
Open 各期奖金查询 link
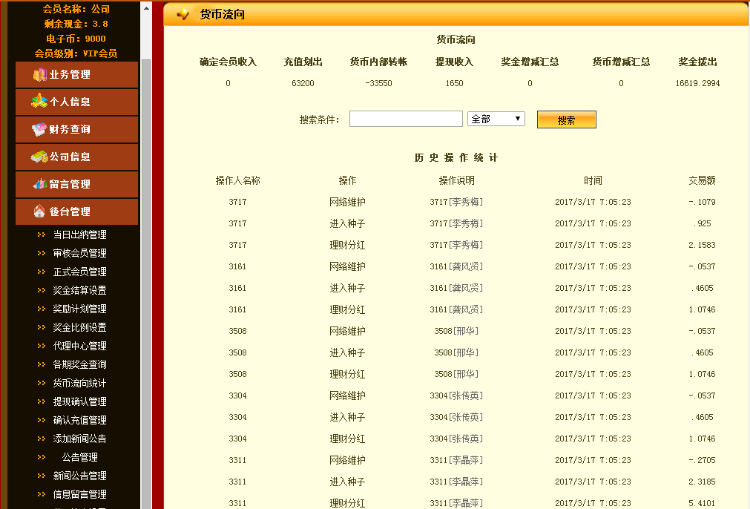point(79,365)
